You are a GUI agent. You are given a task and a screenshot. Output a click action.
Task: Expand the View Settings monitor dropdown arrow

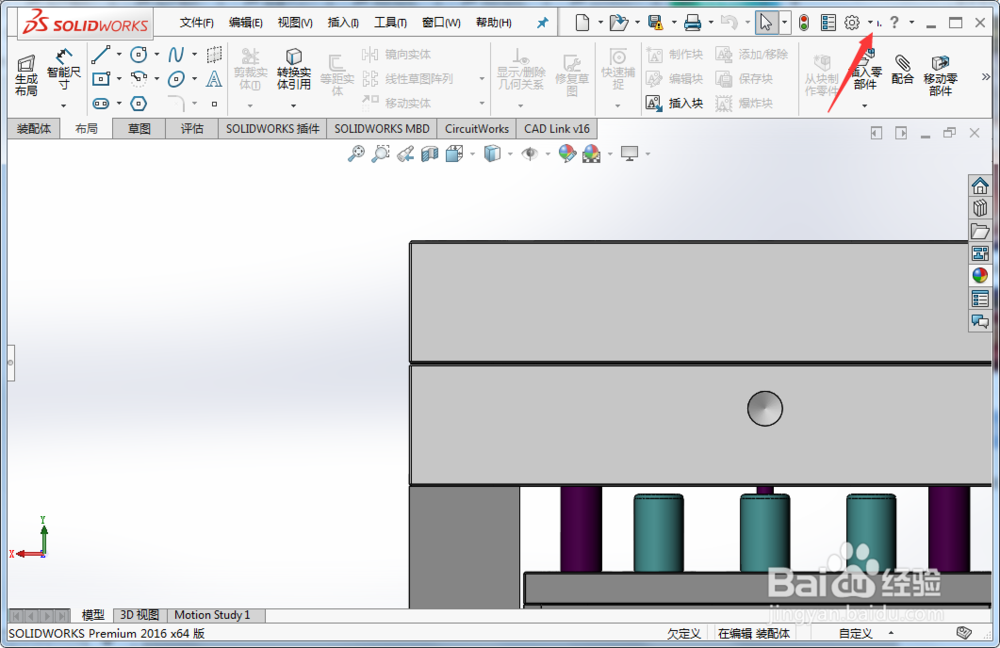(x=648, y=154)
